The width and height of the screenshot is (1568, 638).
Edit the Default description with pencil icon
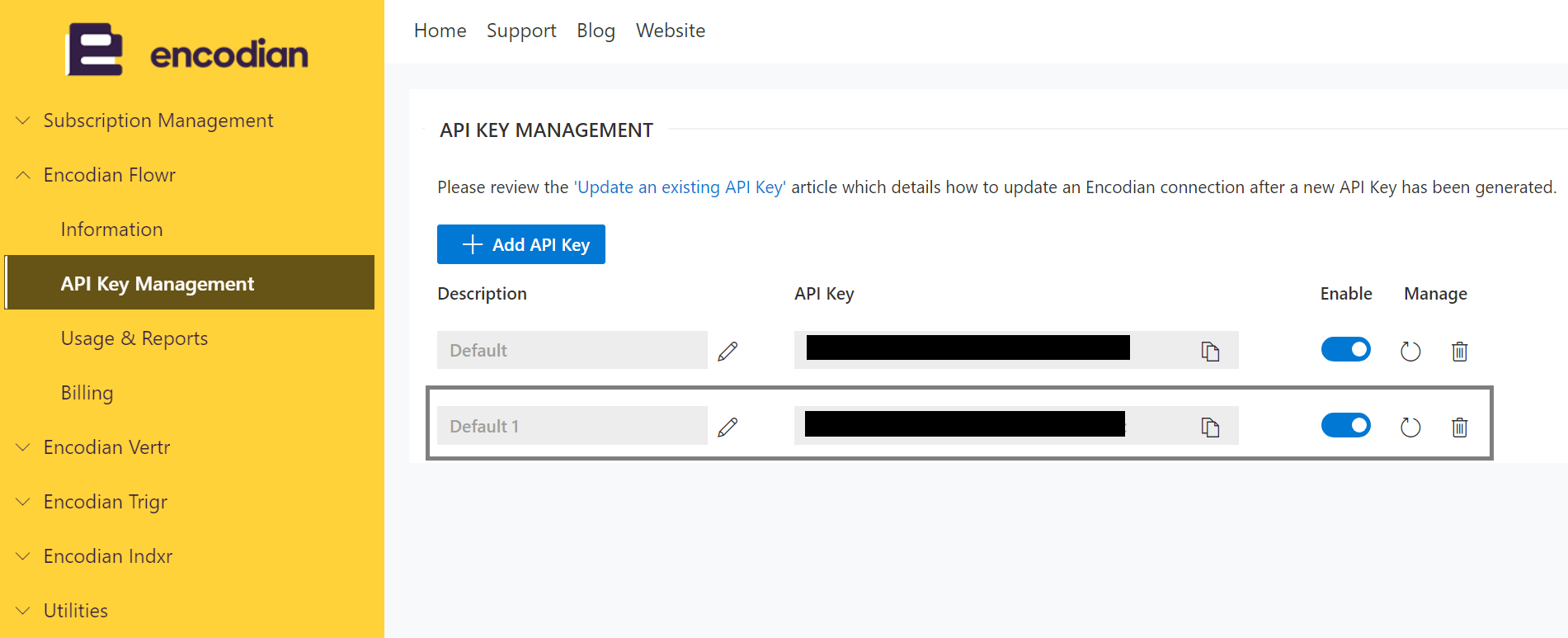point(727,352)
